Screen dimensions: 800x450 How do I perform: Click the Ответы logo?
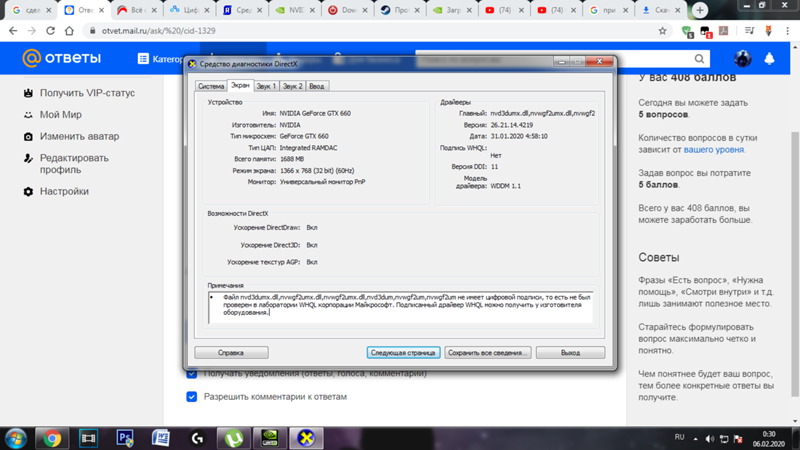(62, 58)
